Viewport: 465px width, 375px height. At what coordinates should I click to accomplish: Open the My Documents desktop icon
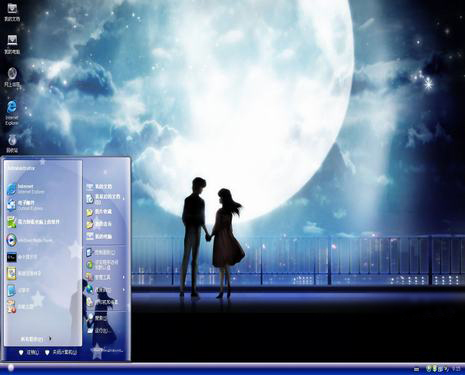pyautogui.click(x=12, y=12)
